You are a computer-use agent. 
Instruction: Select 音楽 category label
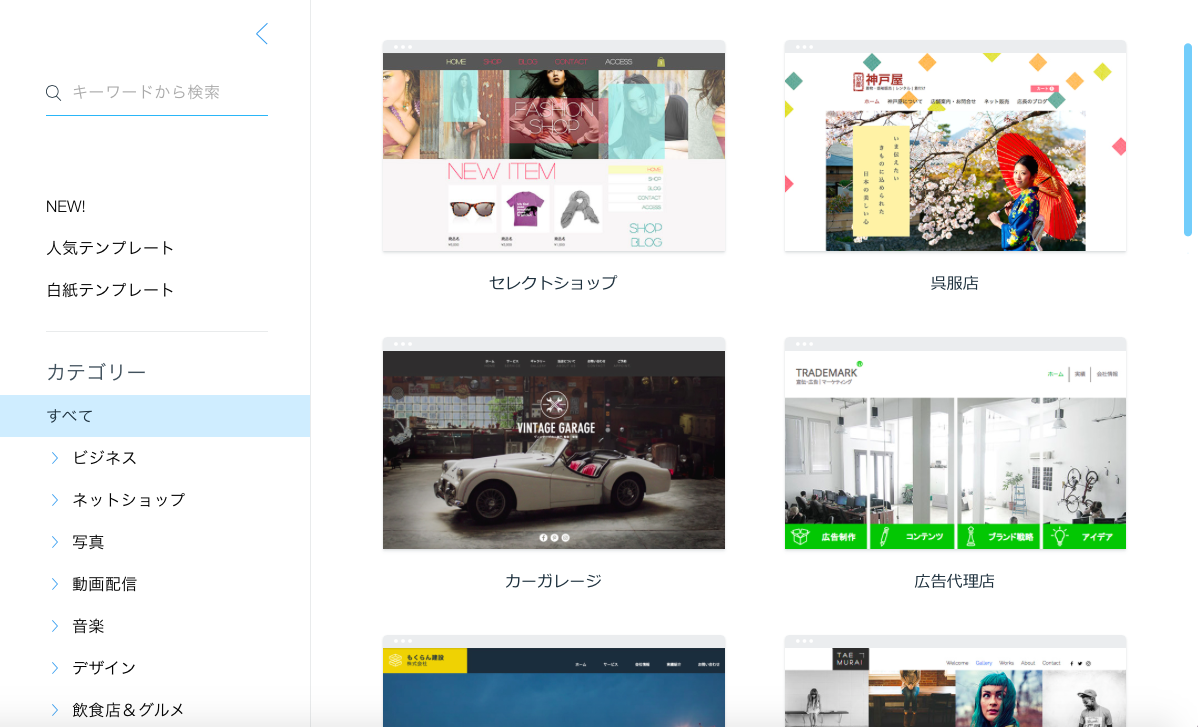point(88,626)
